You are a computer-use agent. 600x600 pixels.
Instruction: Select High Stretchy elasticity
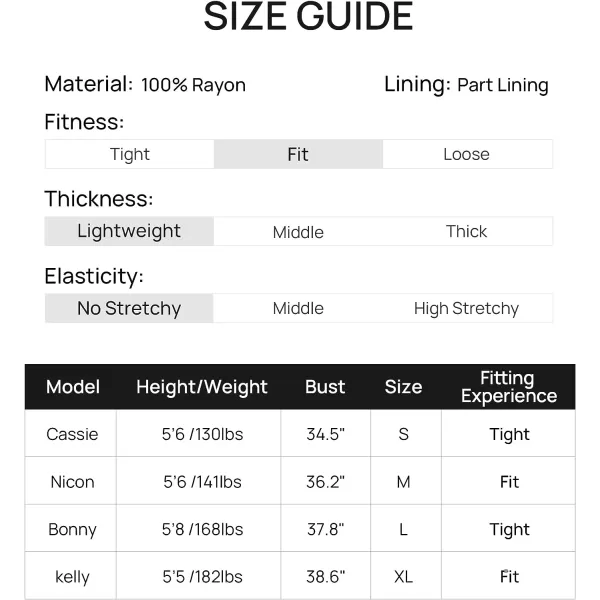pyautogui.click(x=466, y=308)
